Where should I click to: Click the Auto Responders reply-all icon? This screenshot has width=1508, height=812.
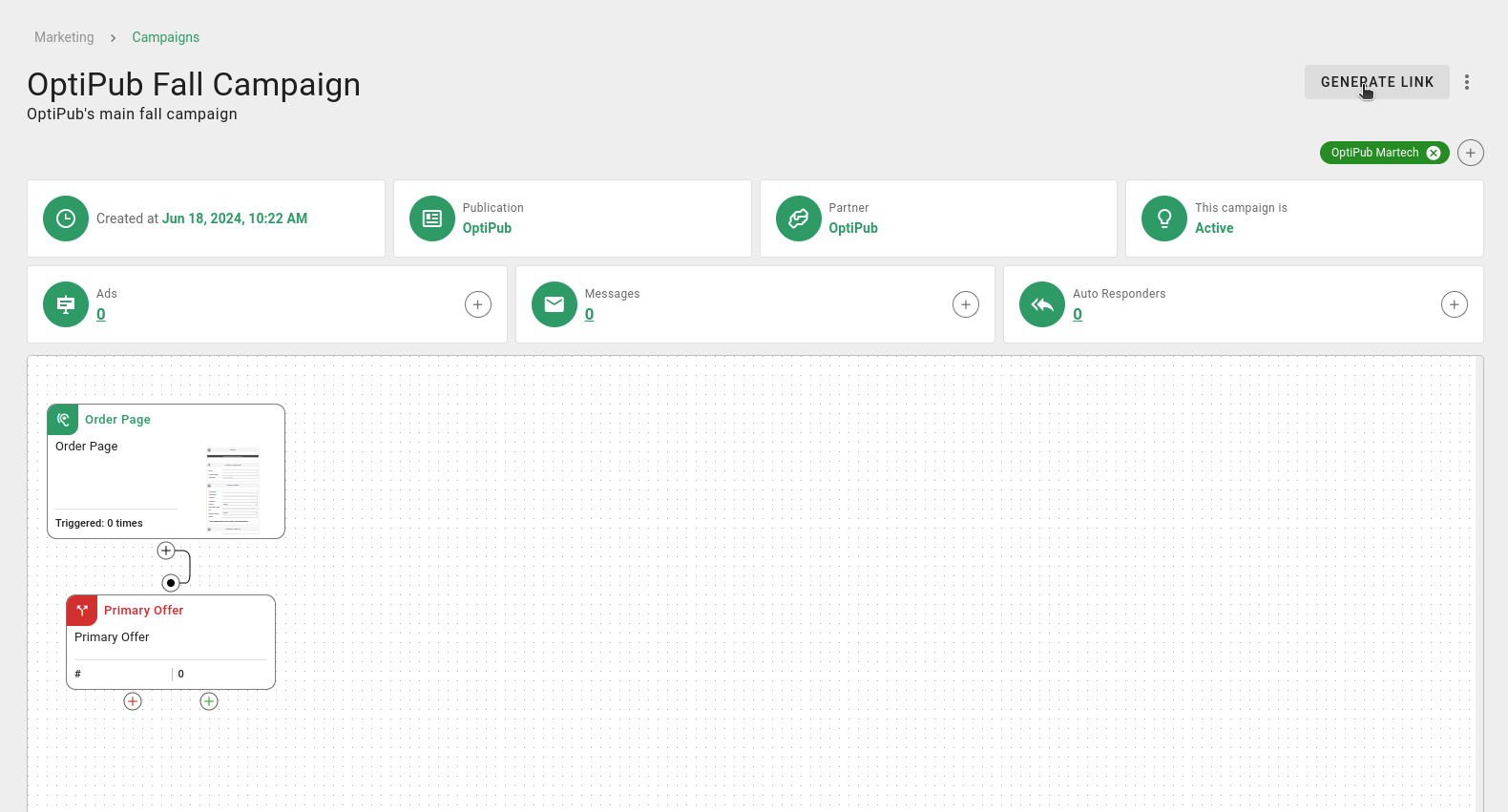click(x=1042, y=304)
